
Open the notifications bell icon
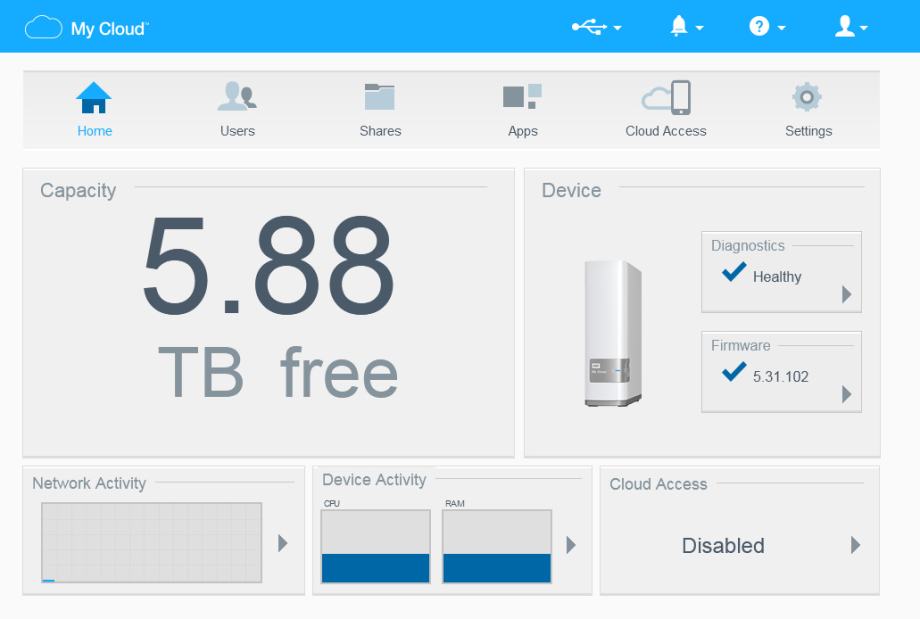pos(679,26)
